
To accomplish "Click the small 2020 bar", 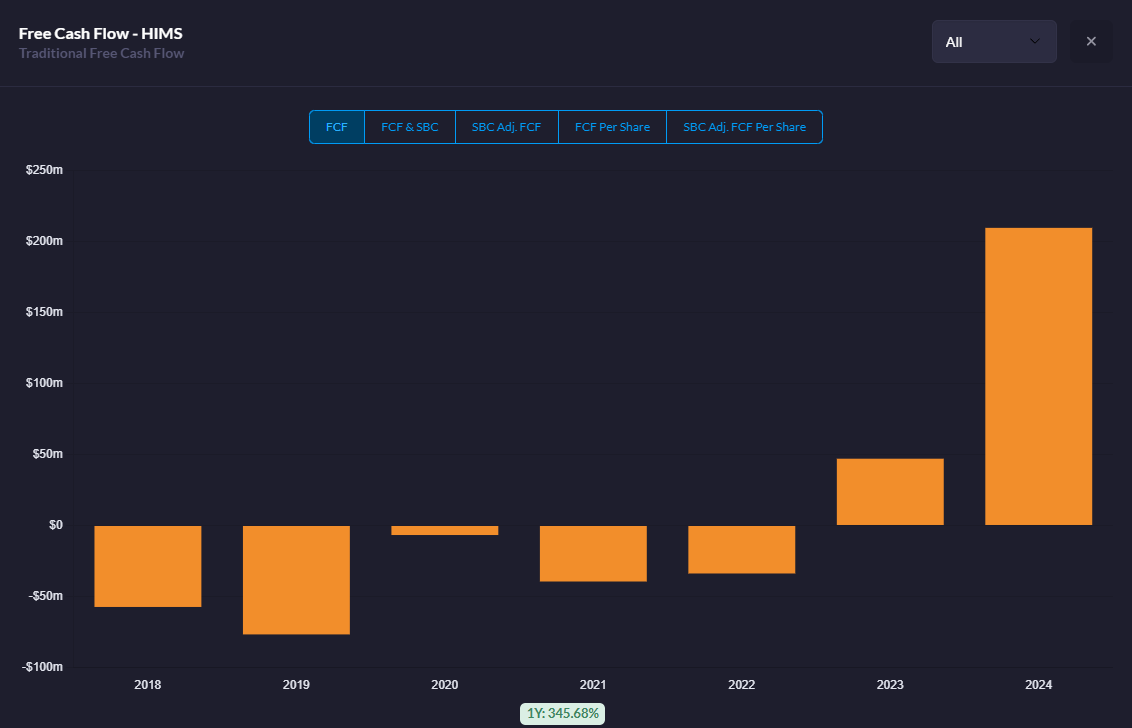I will (445, 530).
